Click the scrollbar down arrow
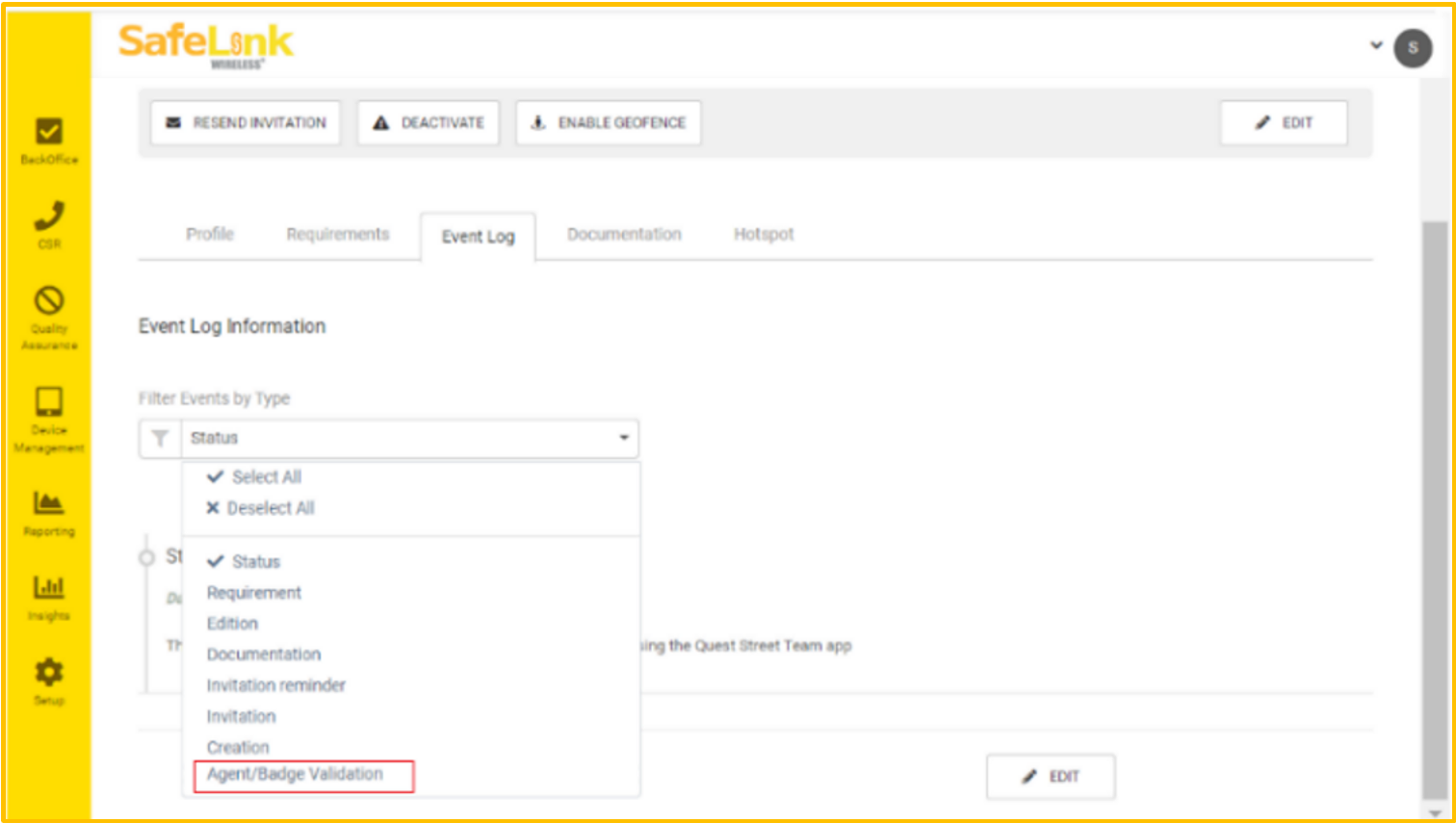Viewport: 1456px width, 824px height. click(x=1435, y=813)
